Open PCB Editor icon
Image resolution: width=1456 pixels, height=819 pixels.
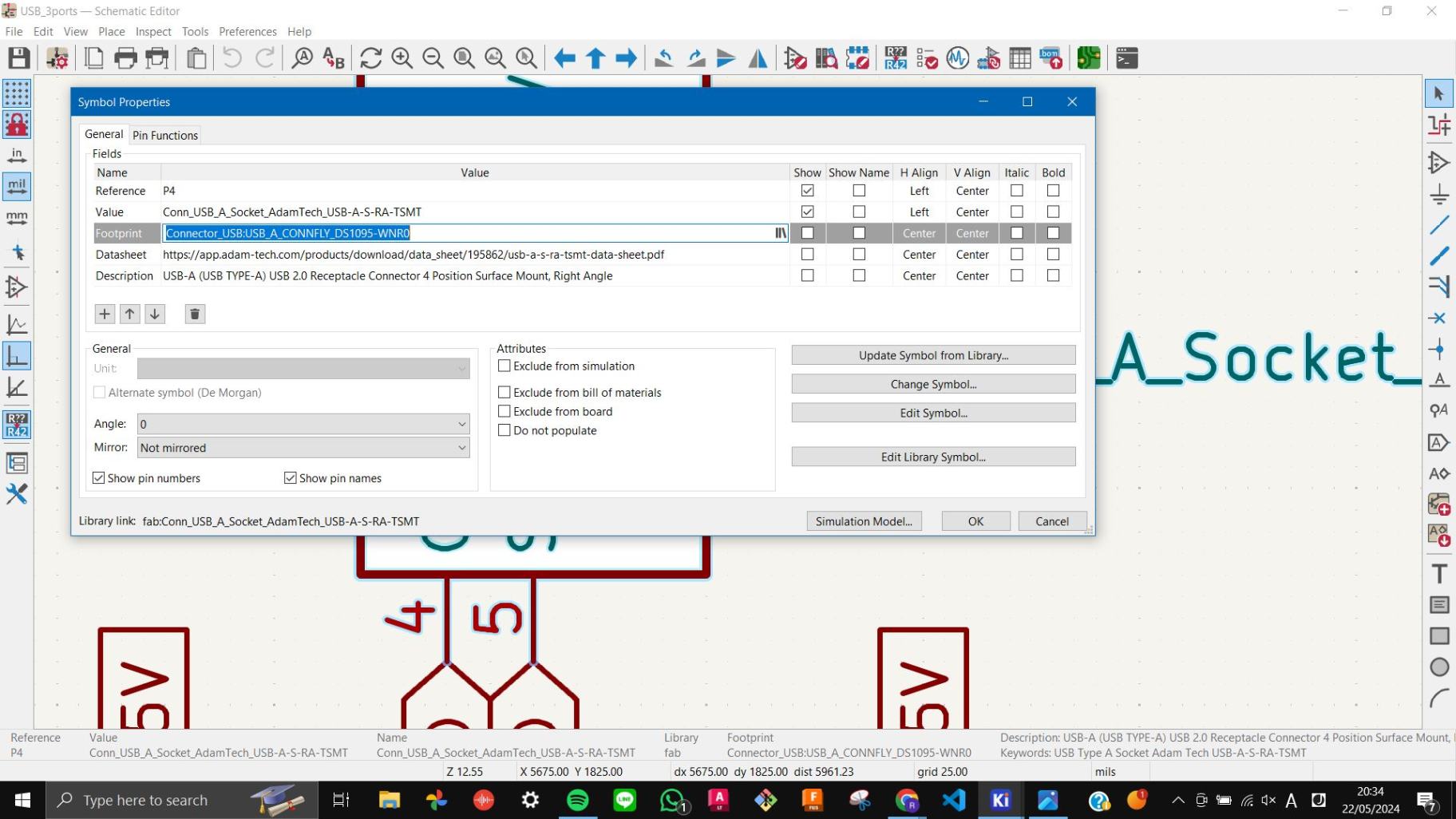coord(1089,58)
